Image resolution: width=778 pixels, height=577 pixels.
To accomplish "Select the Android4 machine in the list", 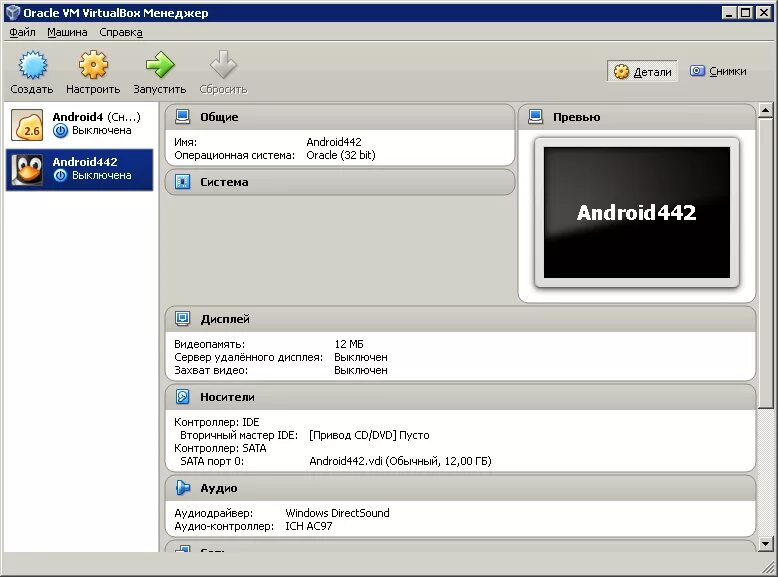I will [79, 125].
